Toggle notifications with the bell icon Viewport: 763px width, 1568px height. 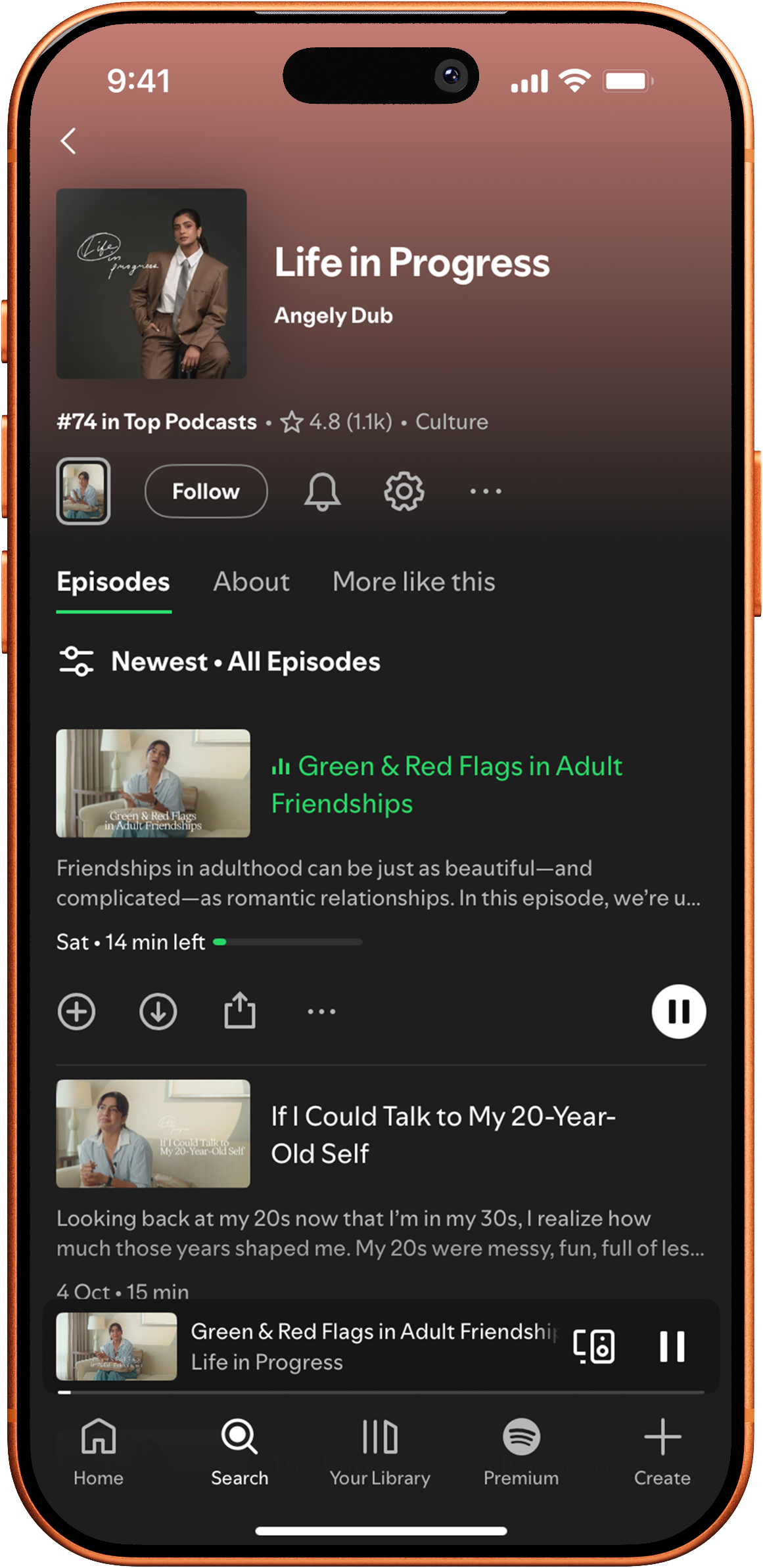pos(322,491)
